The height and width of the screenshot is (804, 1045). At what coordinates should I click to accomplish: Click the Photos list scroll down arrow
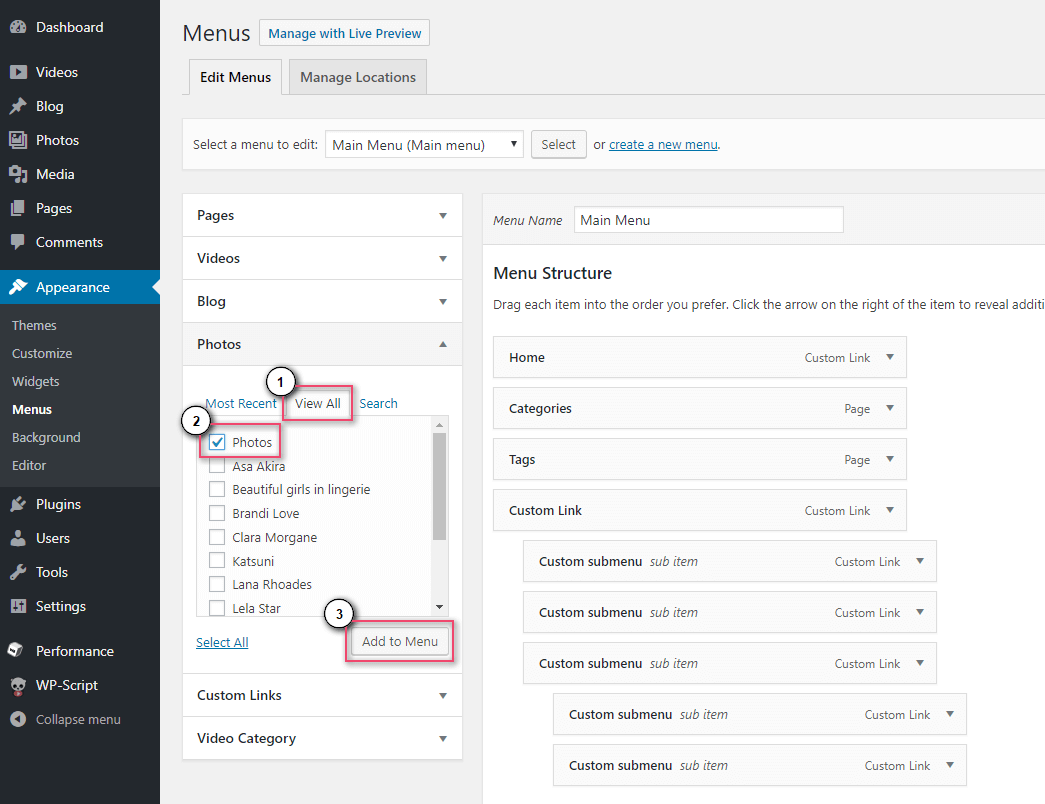tap(439, 607)
